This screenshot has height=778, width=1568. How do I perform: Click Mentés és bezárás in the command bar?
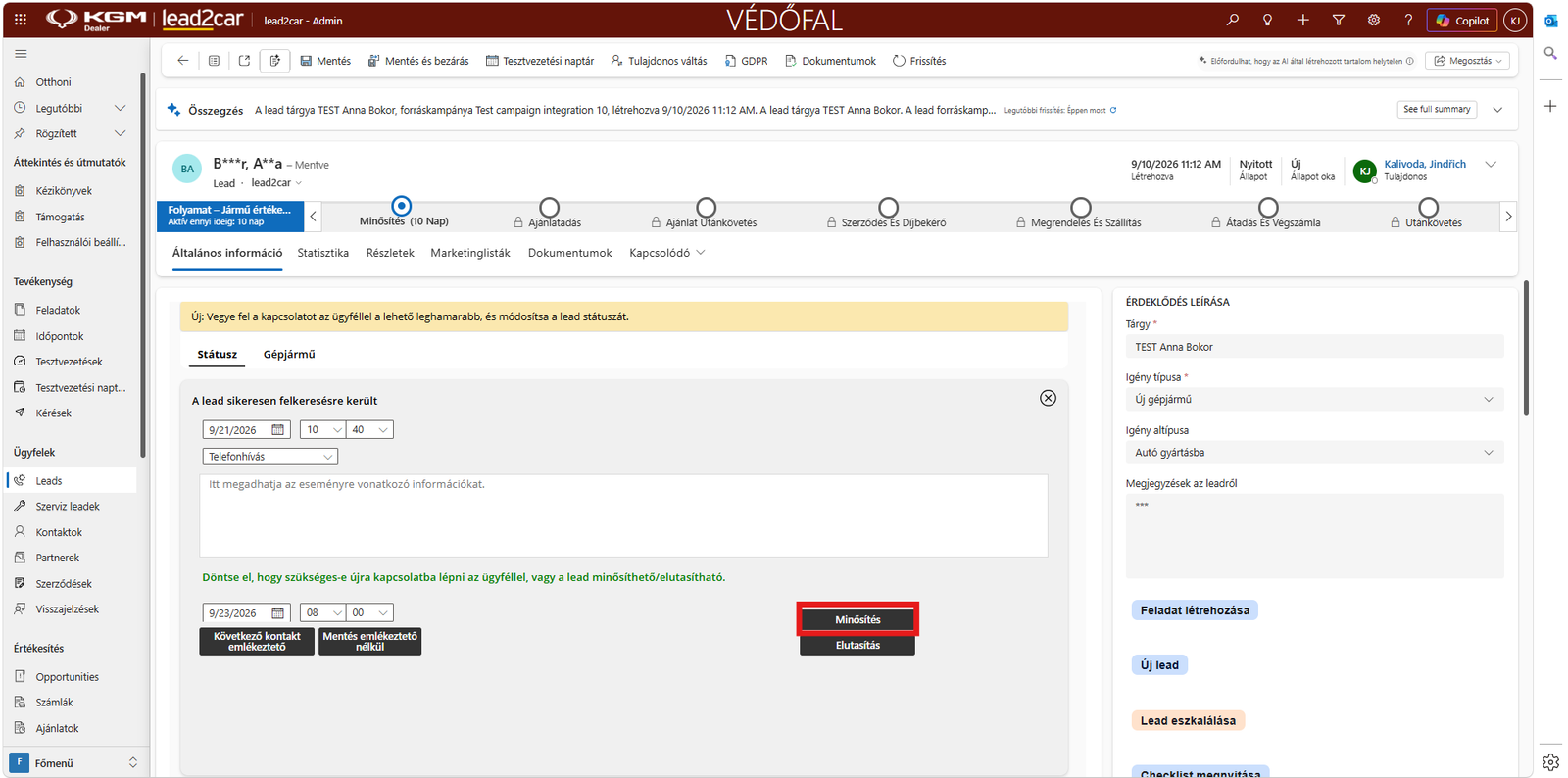[x=418, y=61]
